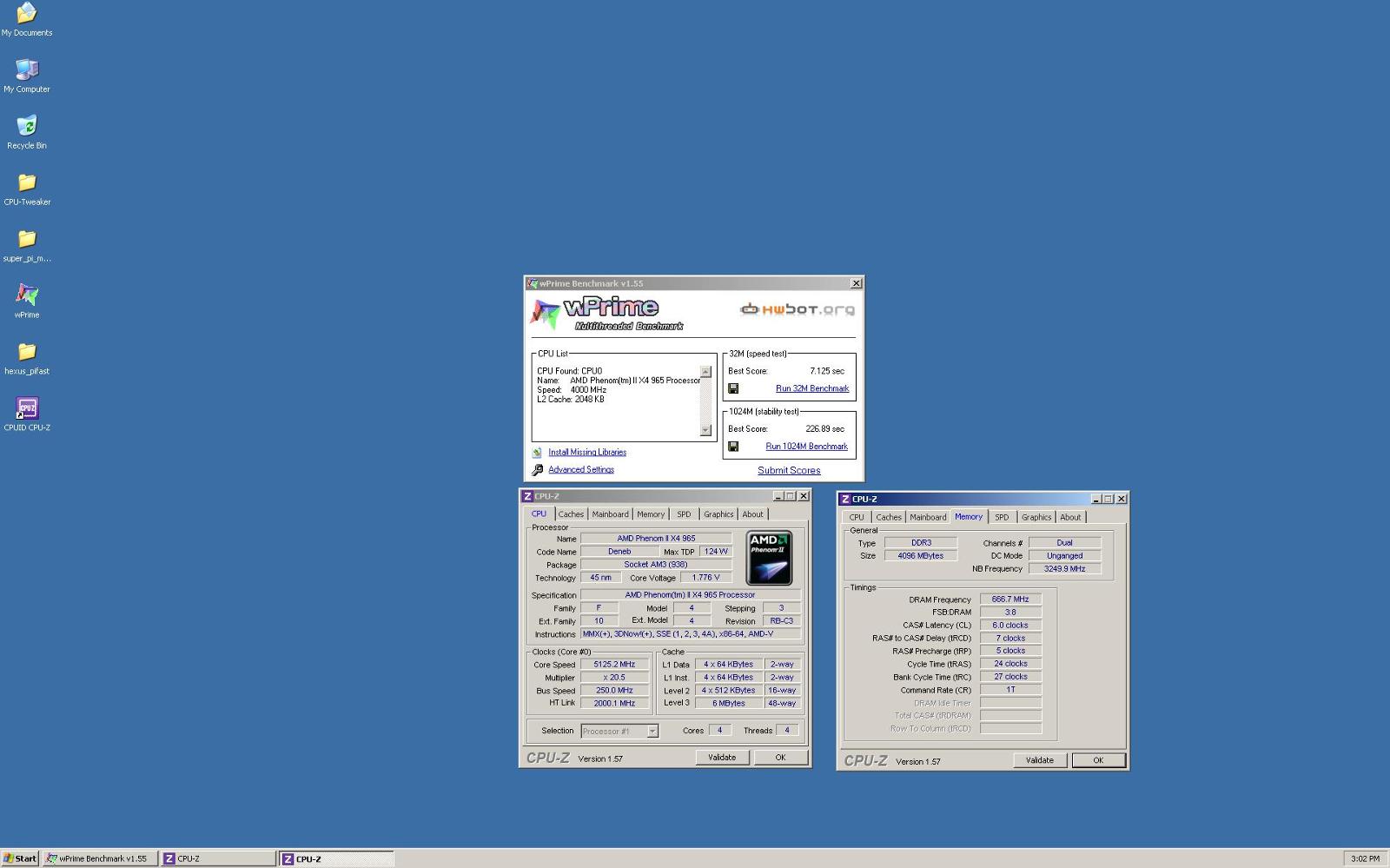Select the Recycle Bin icon

click(x=27, y=126)
